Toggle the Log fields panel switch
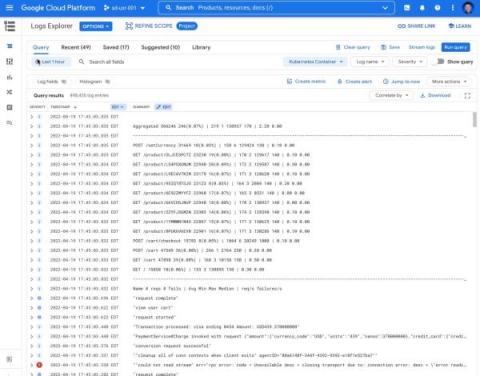The image size is (480, 376). (64, 82)
